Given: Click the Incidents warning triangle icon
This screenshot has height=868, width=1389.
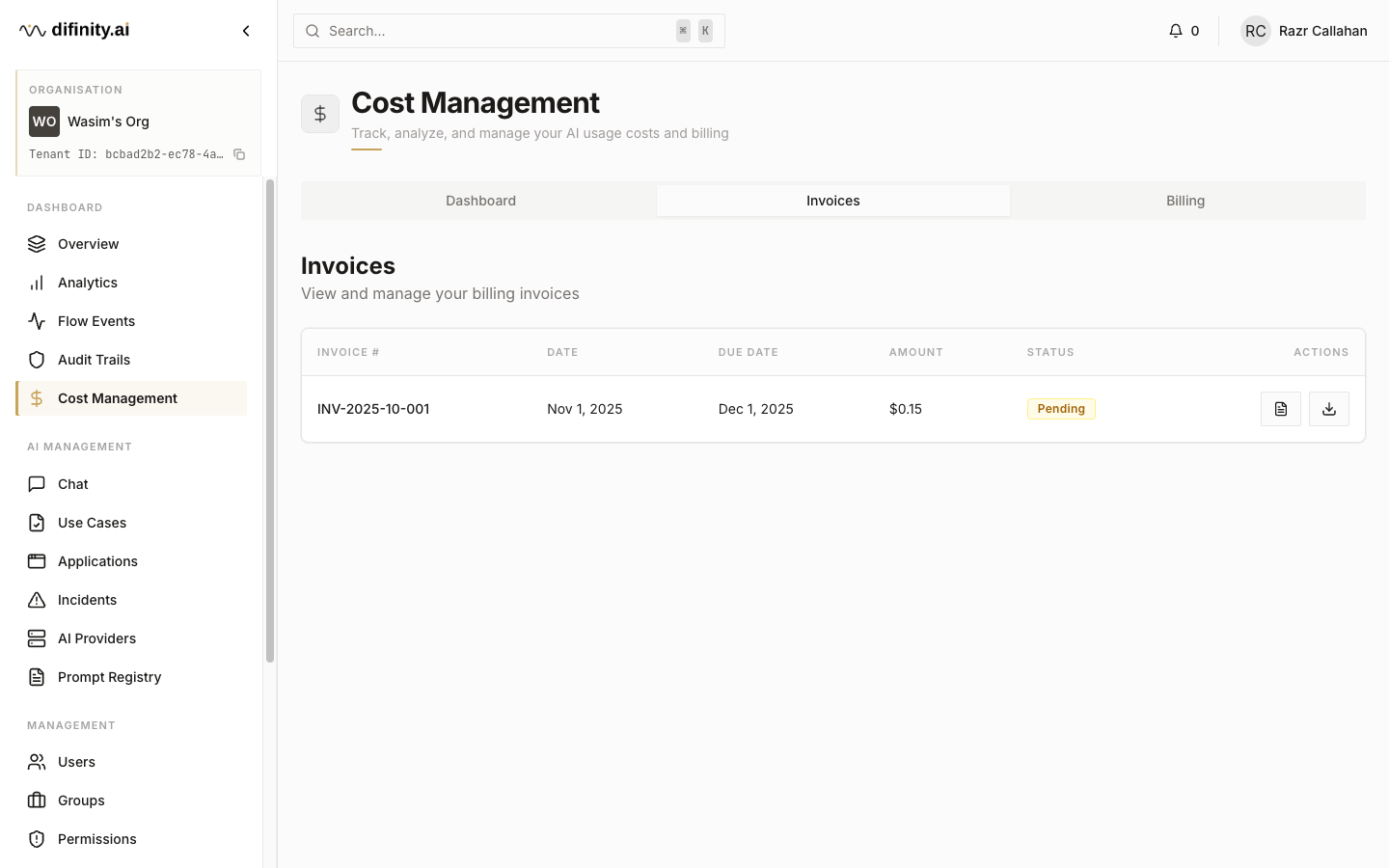Looking at the screenshot, I should (x=37, y=600).
